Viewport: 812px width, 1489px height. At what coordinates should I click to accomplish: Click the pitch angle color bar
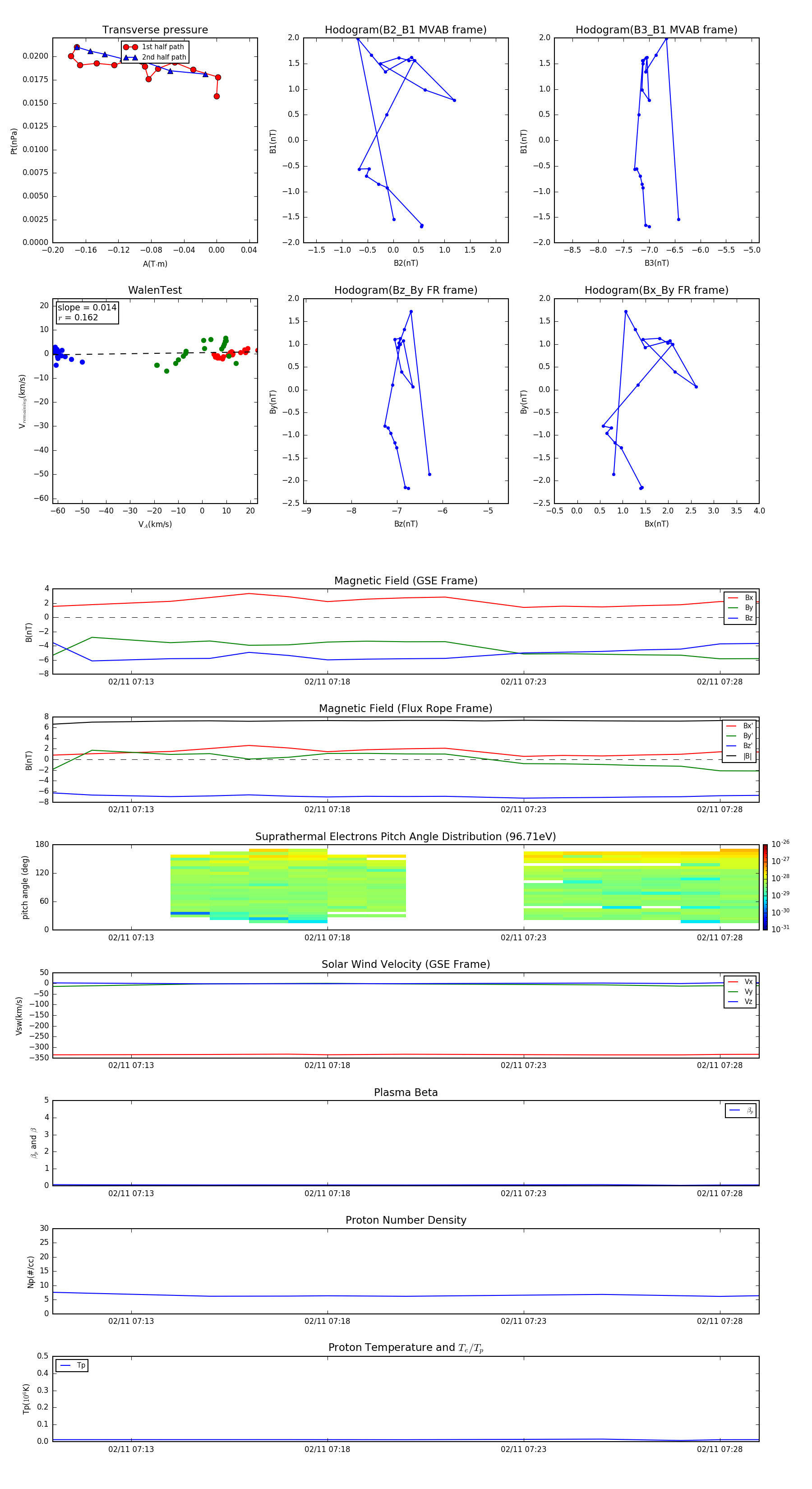point(765,887)
